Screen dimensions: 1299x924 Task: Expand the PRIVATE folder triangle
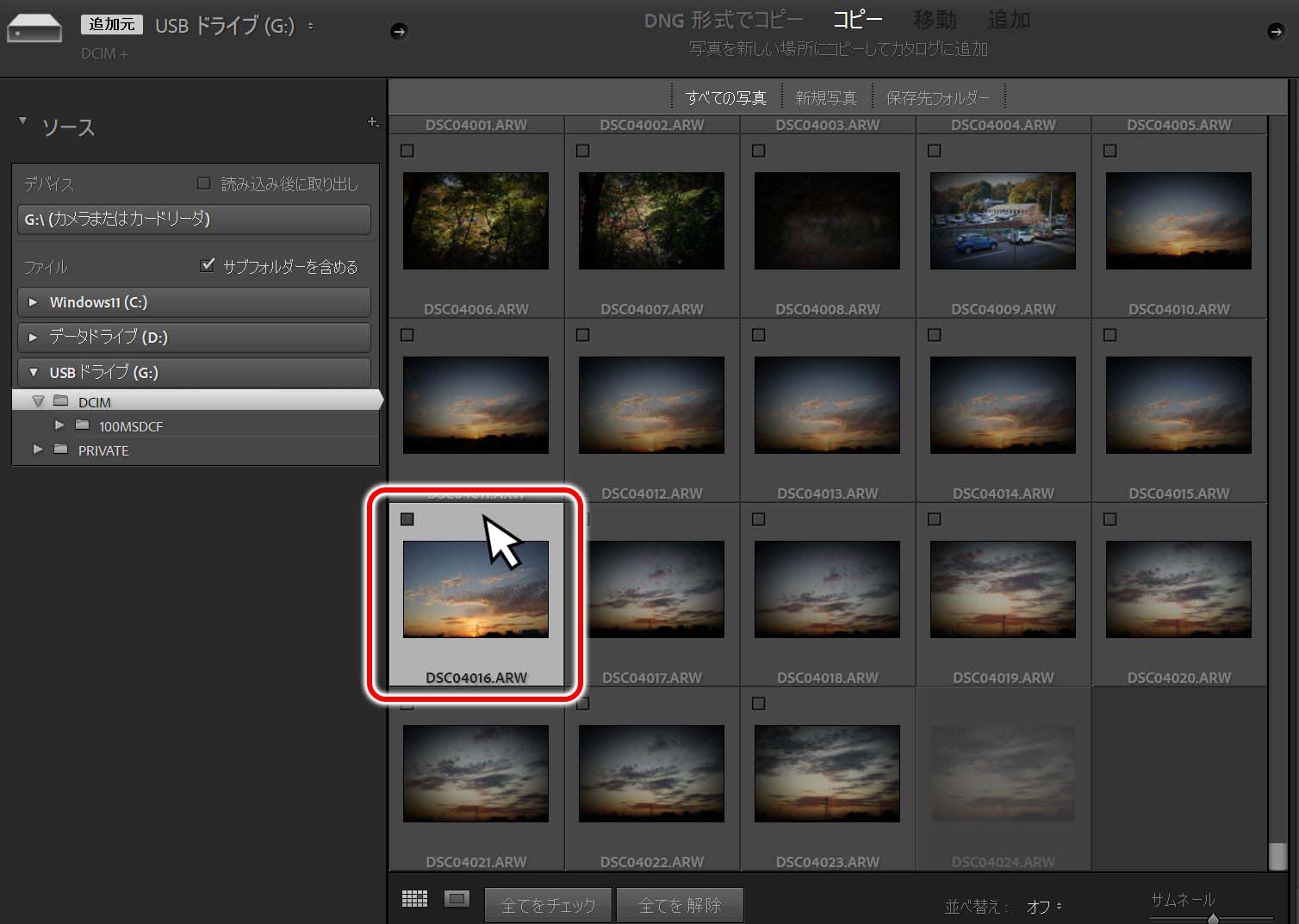[x=37, y=450]
